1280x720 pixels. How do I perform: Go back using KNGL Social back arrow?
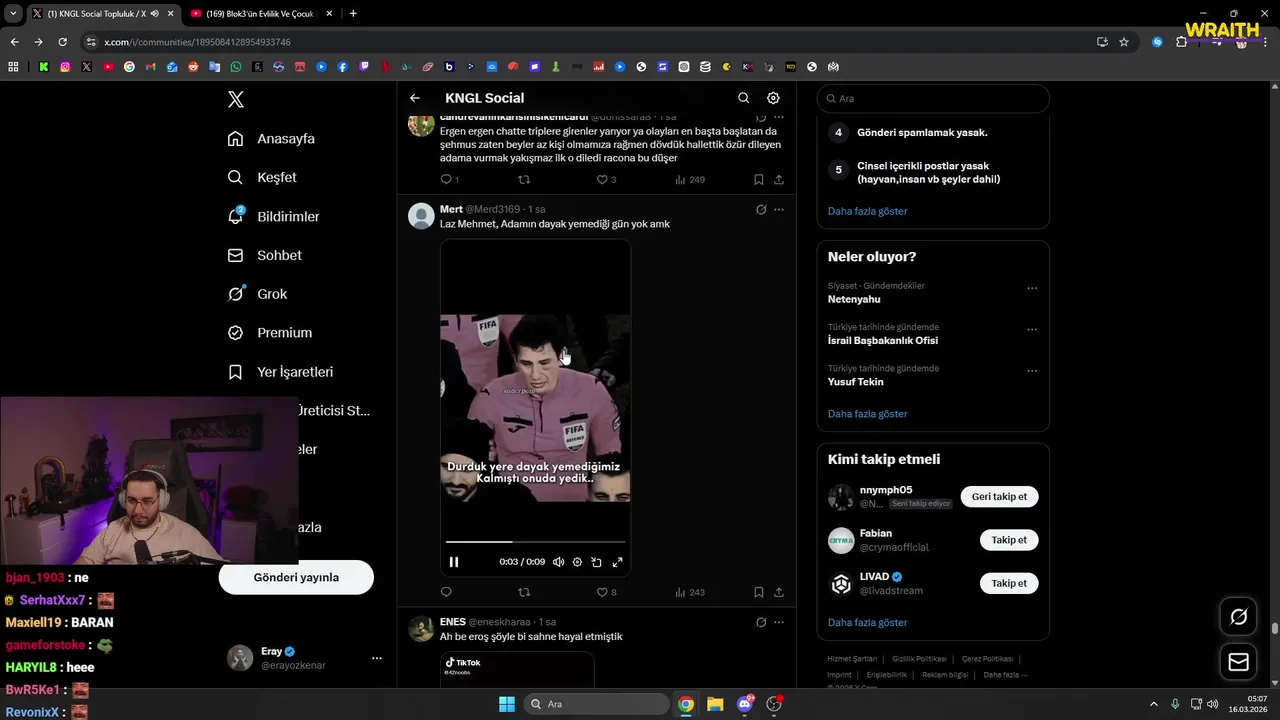pyautogui.click(x=415, y=98)
